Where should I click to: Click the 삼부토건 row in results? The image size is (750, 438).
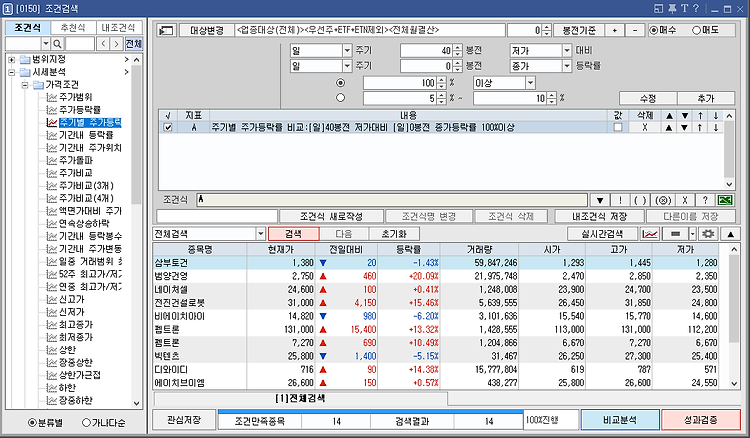coord(436,263)
